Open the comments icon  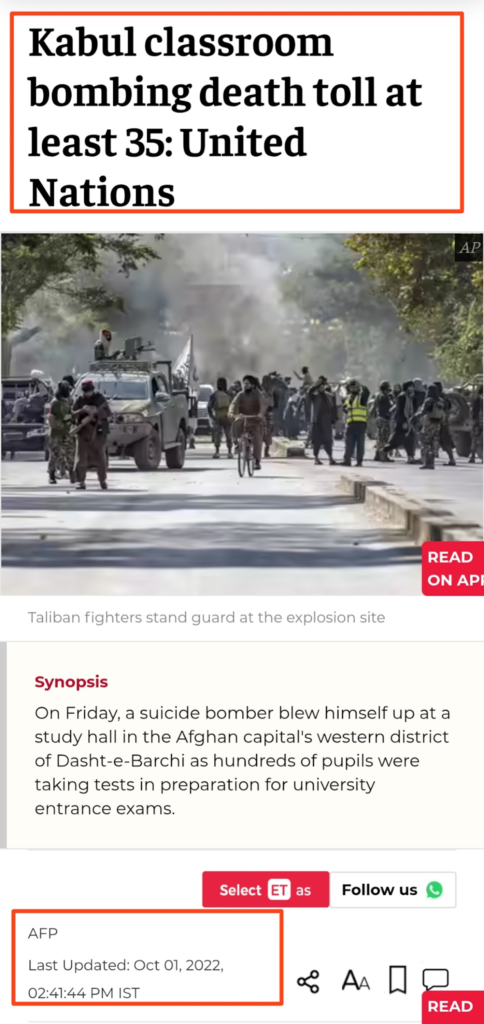[x=436, y=979]
